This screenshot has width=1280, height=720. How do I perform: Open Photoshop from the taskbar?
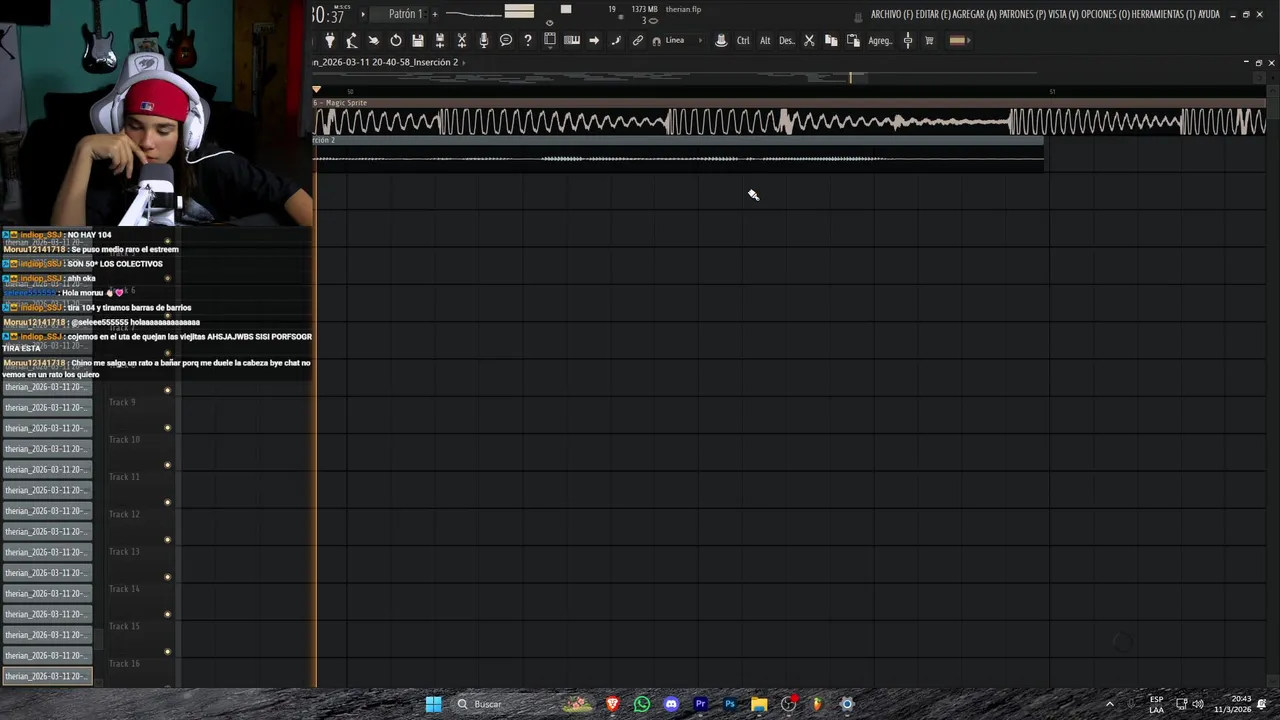[x=730, y=704]
